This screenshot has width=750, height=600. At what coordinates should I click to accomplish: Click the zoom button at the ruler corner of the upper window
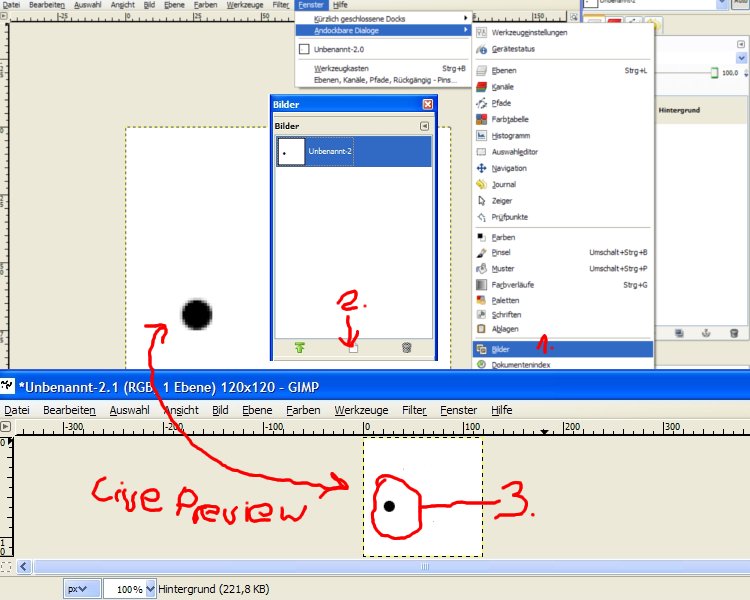(x=573, y=17)
